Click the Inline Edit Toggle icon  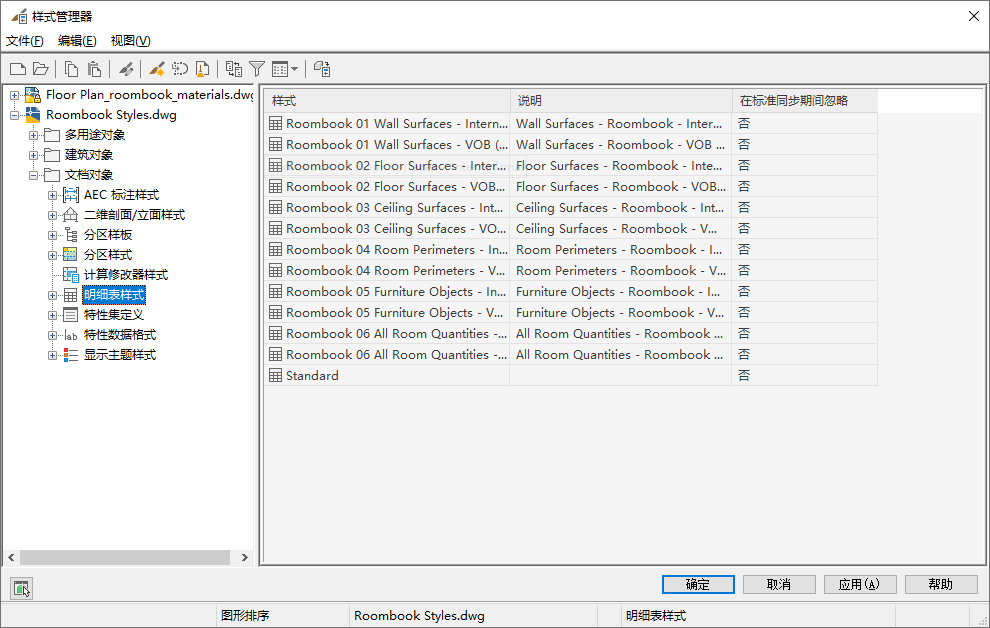[x=322, y=69]
